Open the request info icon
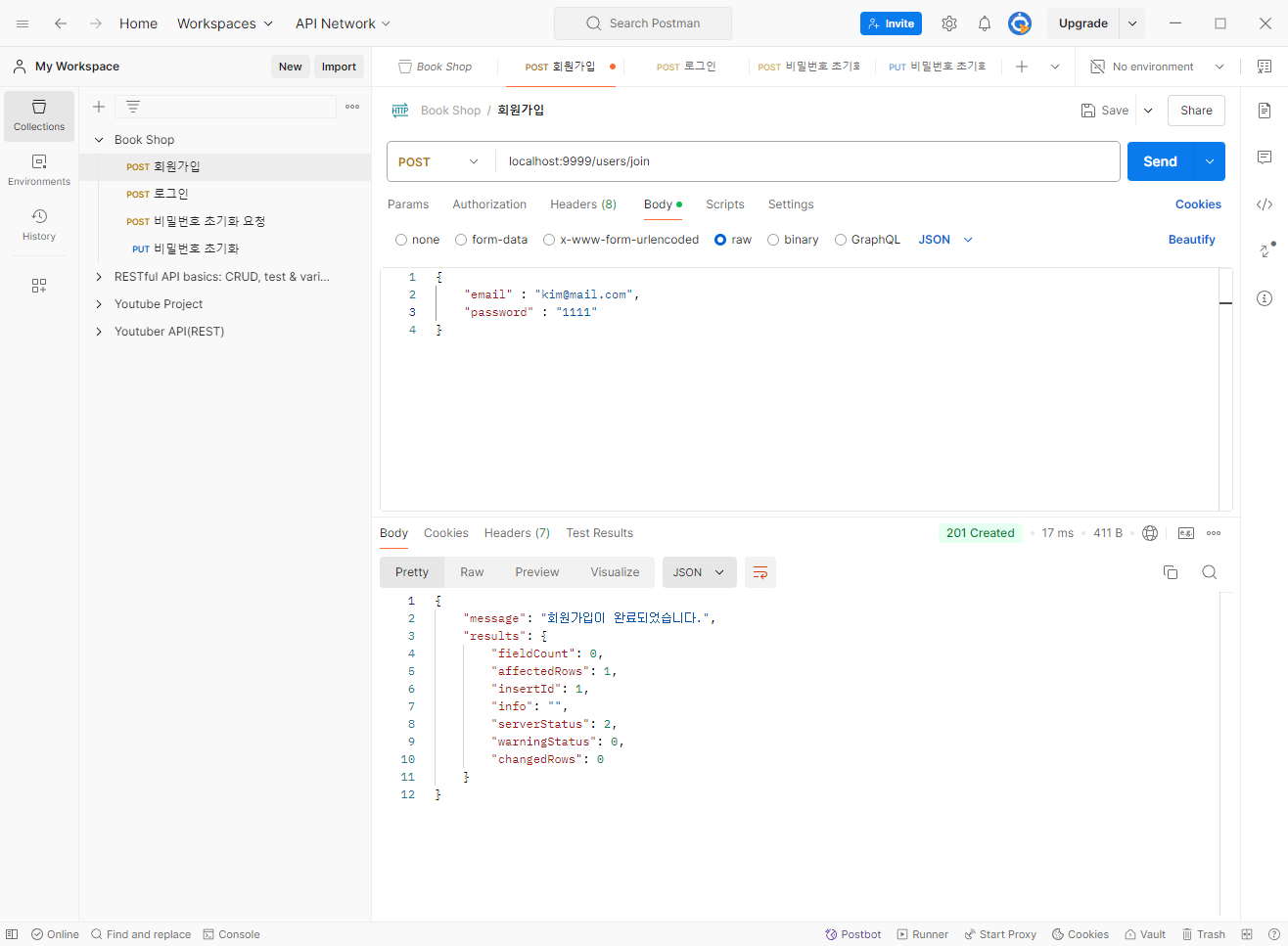The image size is (1288, 946). coord(1265,298)
